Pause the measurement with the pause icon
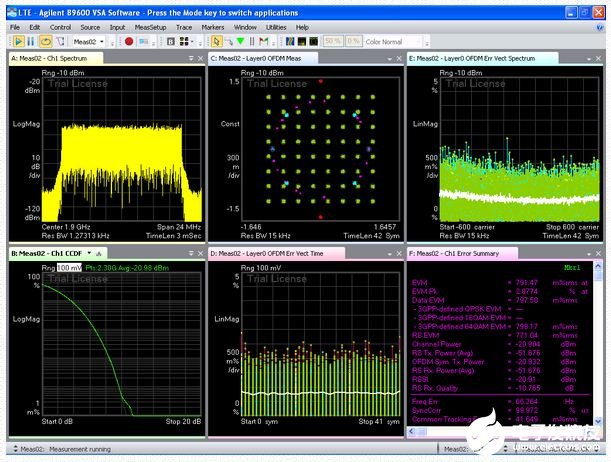The image size is (611, 462). pyautogui.click(x=32, y=41)
